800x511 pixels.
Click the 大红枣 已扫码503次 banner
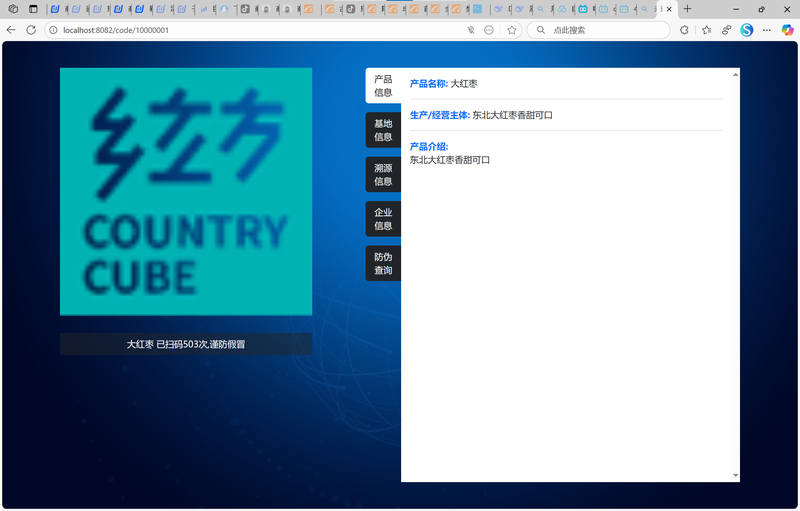click(x=186, y=344)
